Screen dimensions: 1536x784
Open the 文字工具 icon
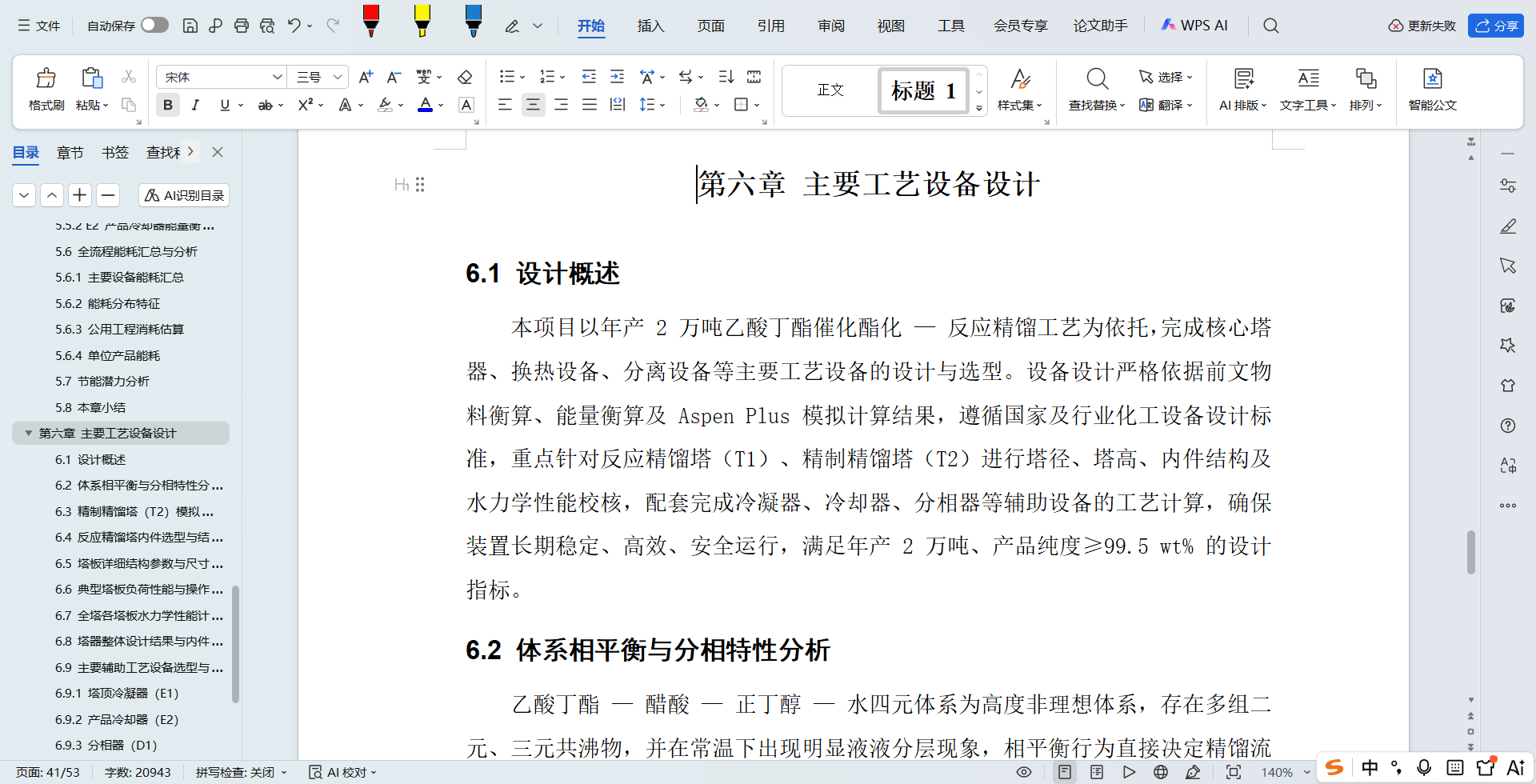tap(1308, 78)
